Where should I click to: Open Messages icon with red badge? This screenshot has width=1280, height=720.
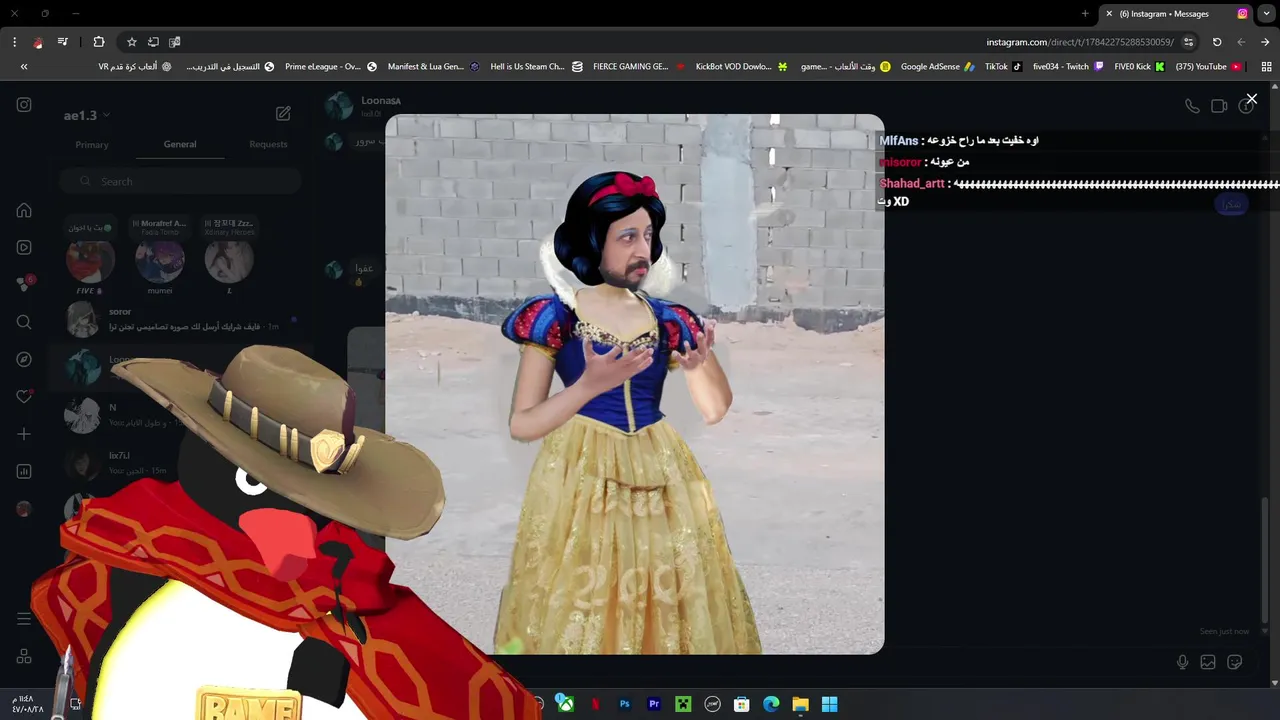pos(24,284)
